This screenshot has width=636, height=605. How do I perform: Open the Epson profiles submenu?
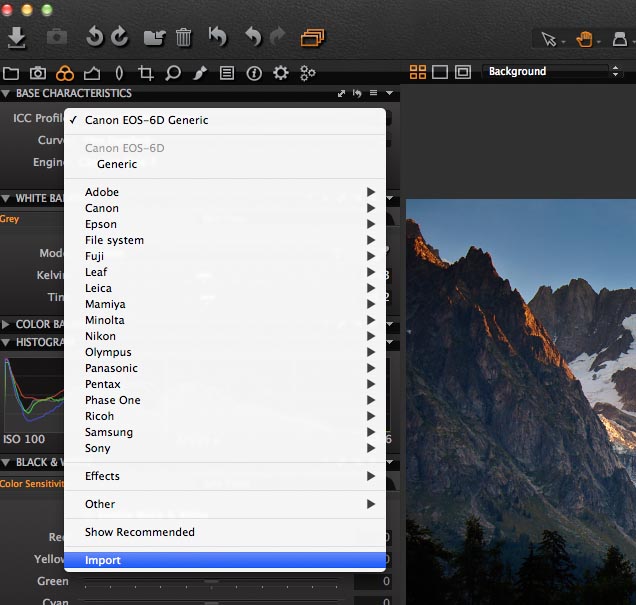click(x=225, y=224)
